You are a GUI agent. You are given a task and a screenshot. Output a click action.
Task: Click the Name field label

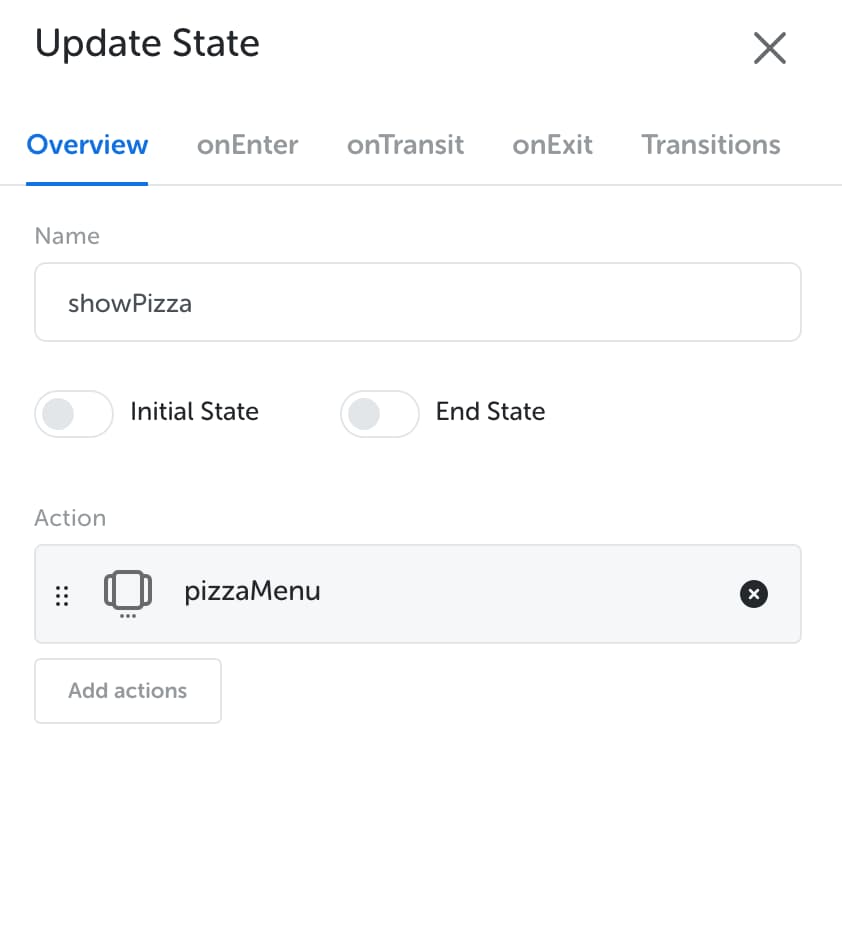pos(67,236)
